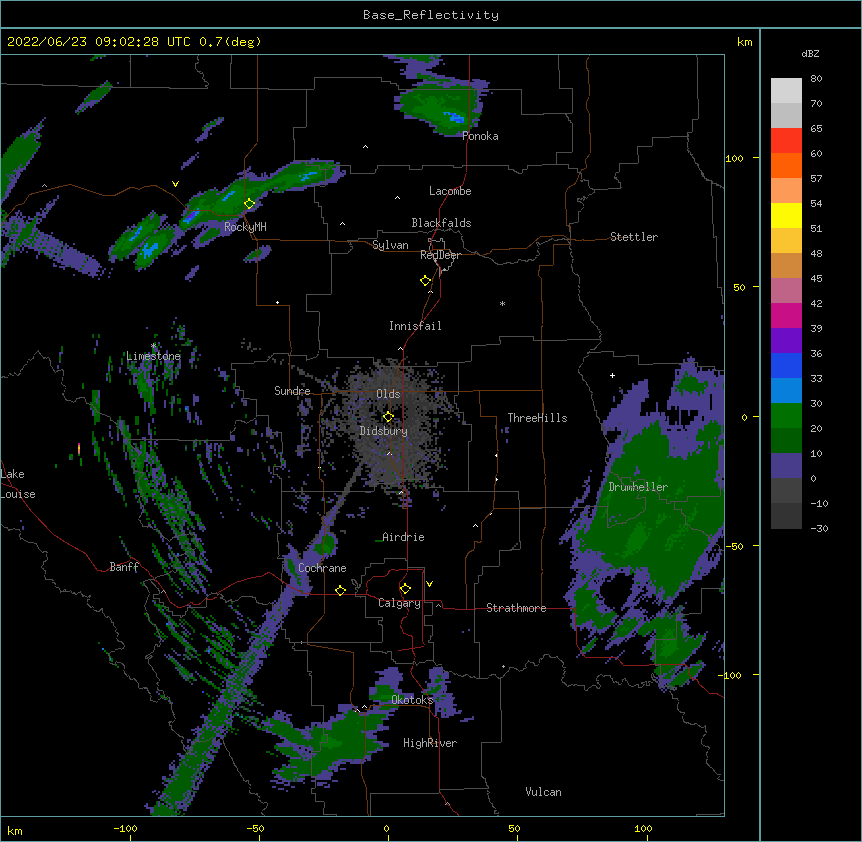Click the Base_Reflectivity title text

click(430, 15)
